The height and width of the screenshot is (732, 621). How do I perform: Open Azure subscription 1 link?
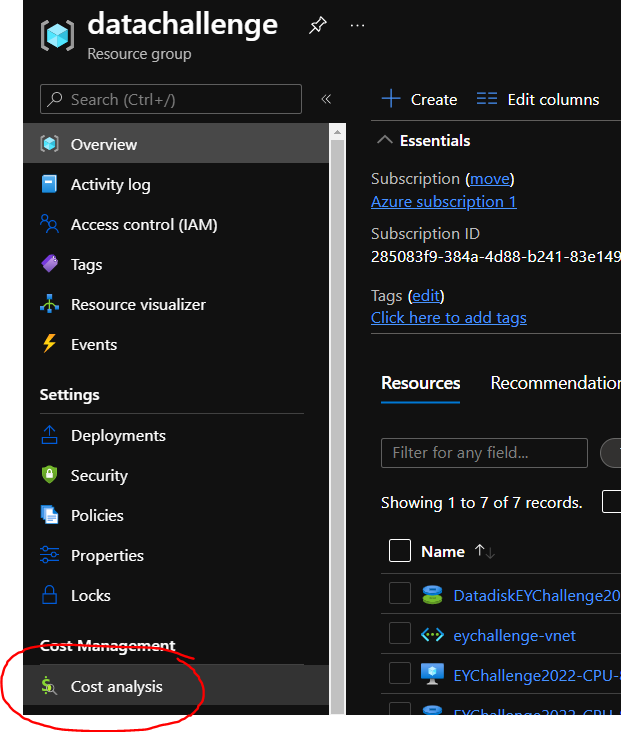(x=444, y=202)
